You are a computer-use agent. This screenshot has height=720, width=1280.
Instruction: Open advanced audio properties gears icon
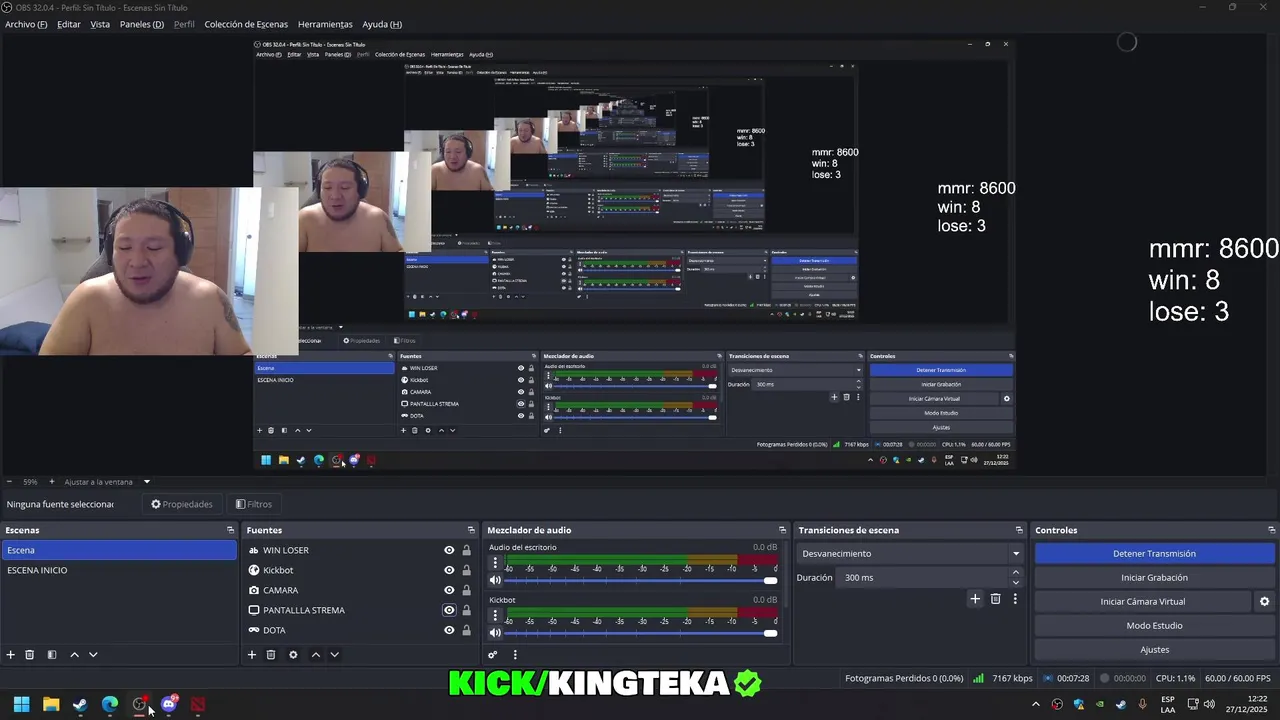[493, 655]
